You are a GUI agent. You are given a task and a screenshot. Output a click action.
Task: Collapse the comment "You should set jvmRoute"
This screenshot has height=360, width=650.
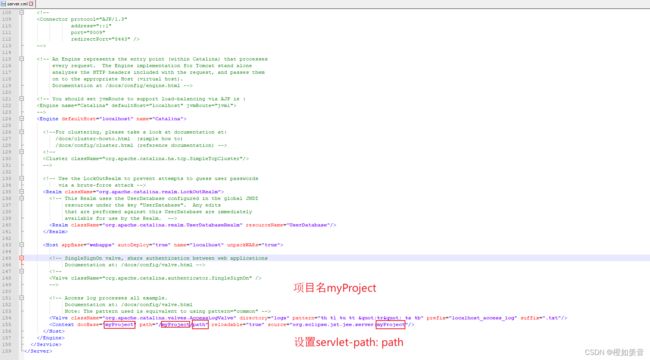tap(22, 99)
